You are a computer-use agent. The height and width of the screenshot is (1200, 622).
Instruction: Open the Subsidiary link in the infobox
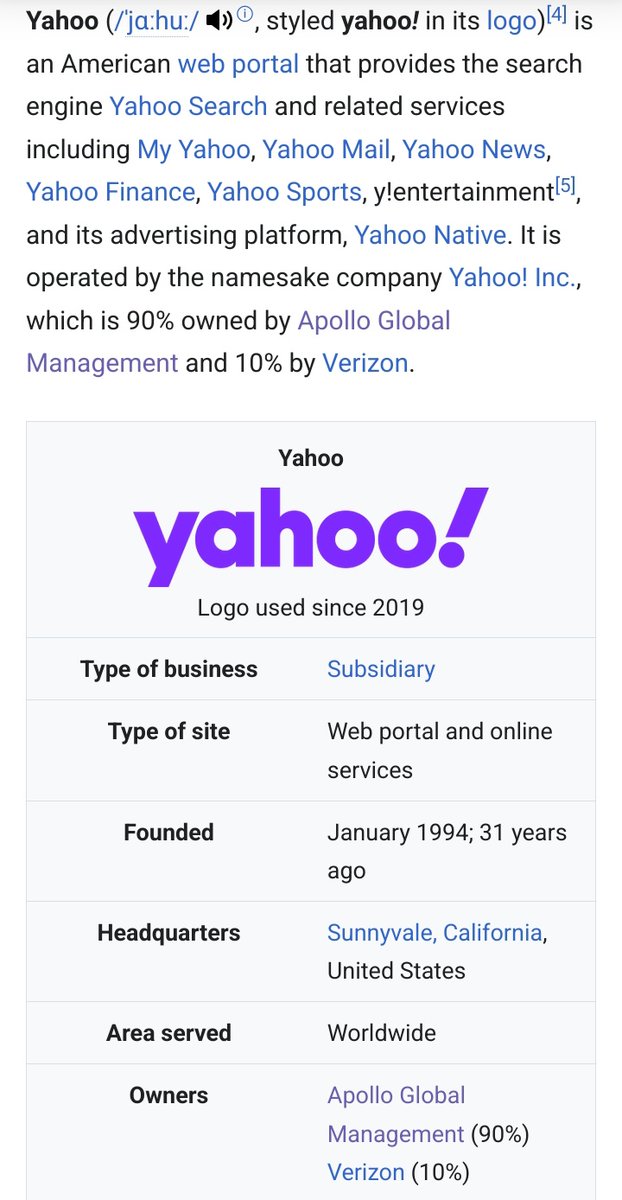click(381, 669)
